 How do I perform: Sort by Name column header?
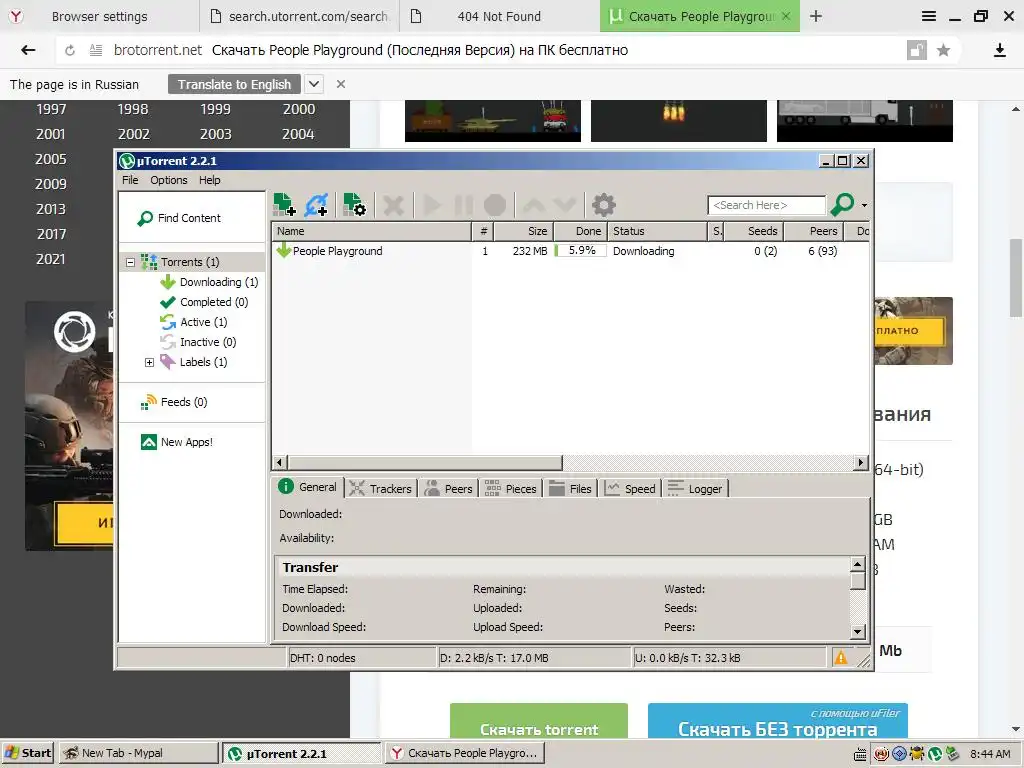[371, 231]
